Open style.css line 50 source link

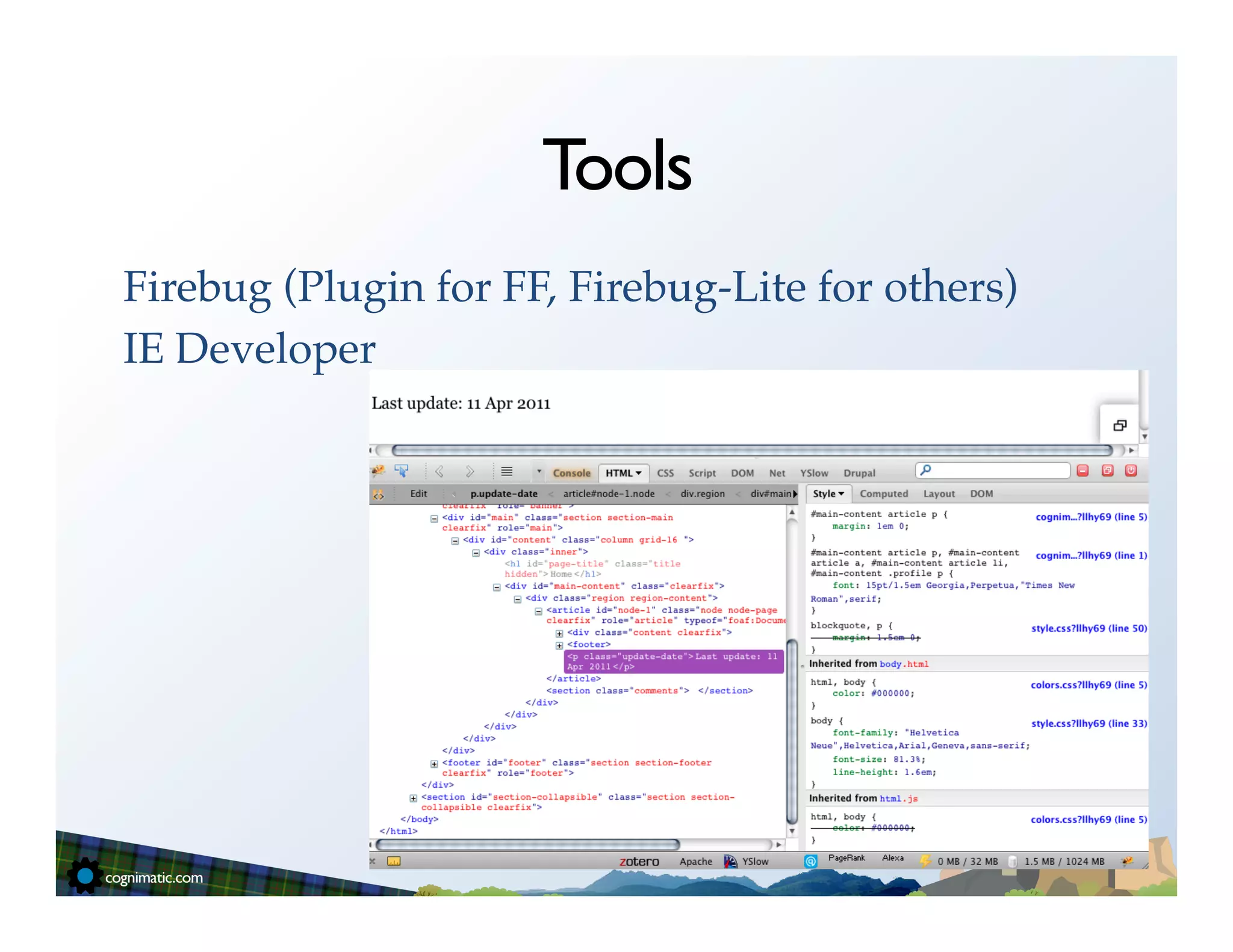[x=1089, y=628]
